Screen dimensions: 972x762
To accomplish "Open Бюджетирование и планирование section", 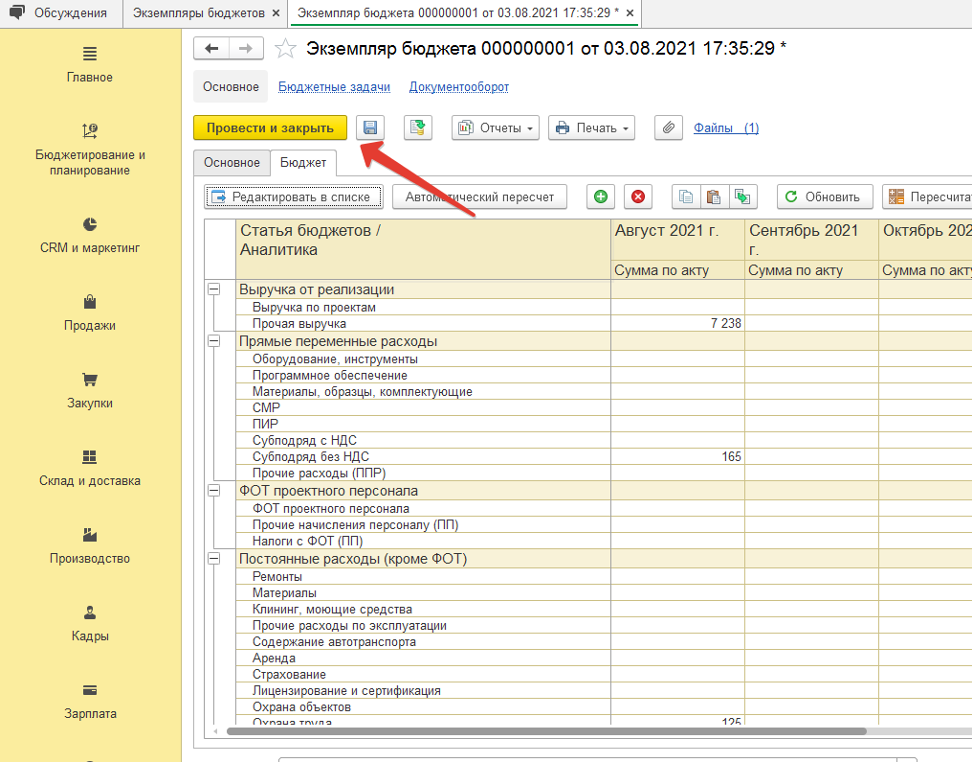I will (x=90, y=149).
